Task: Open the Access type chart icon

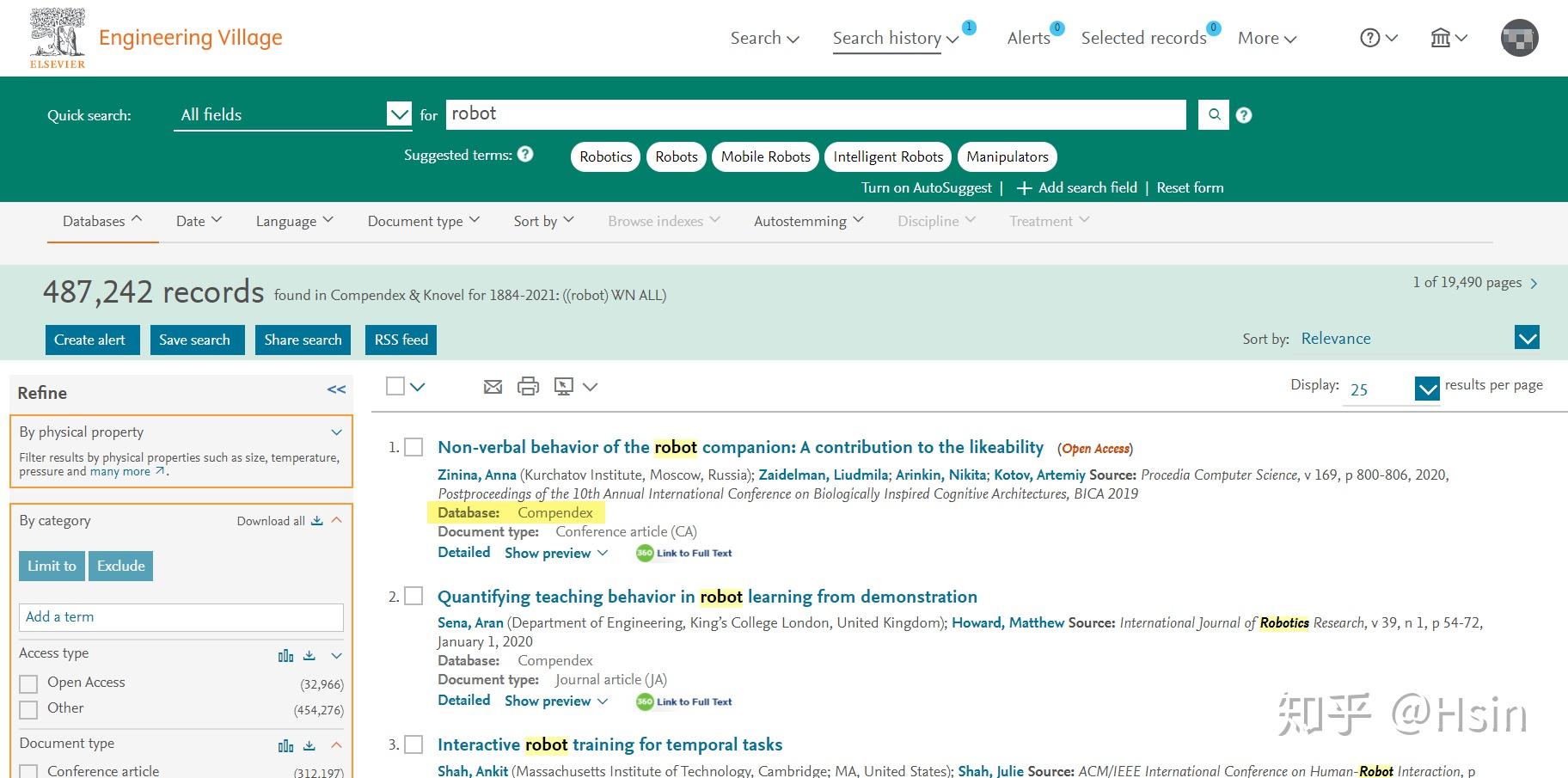Action: (285, 656)
